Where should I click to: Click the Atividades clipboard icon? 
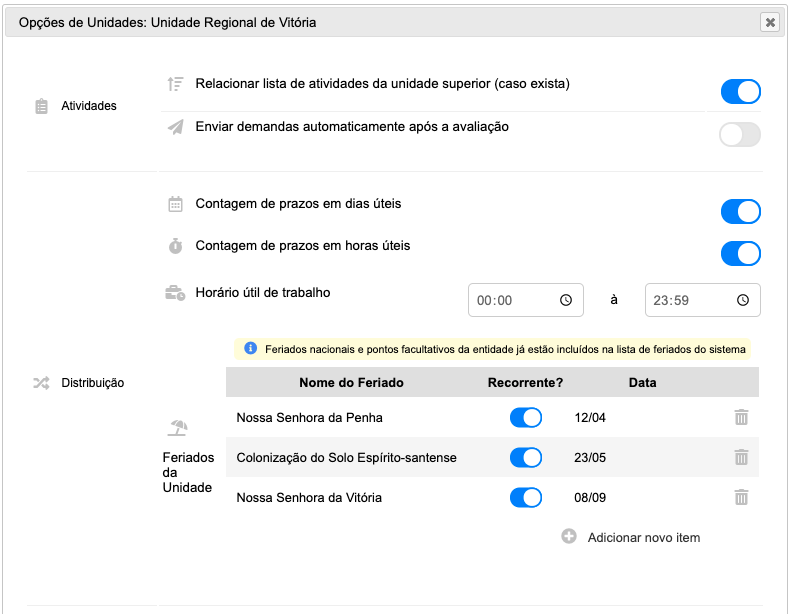pyautogui.click(x=41, y=106)
